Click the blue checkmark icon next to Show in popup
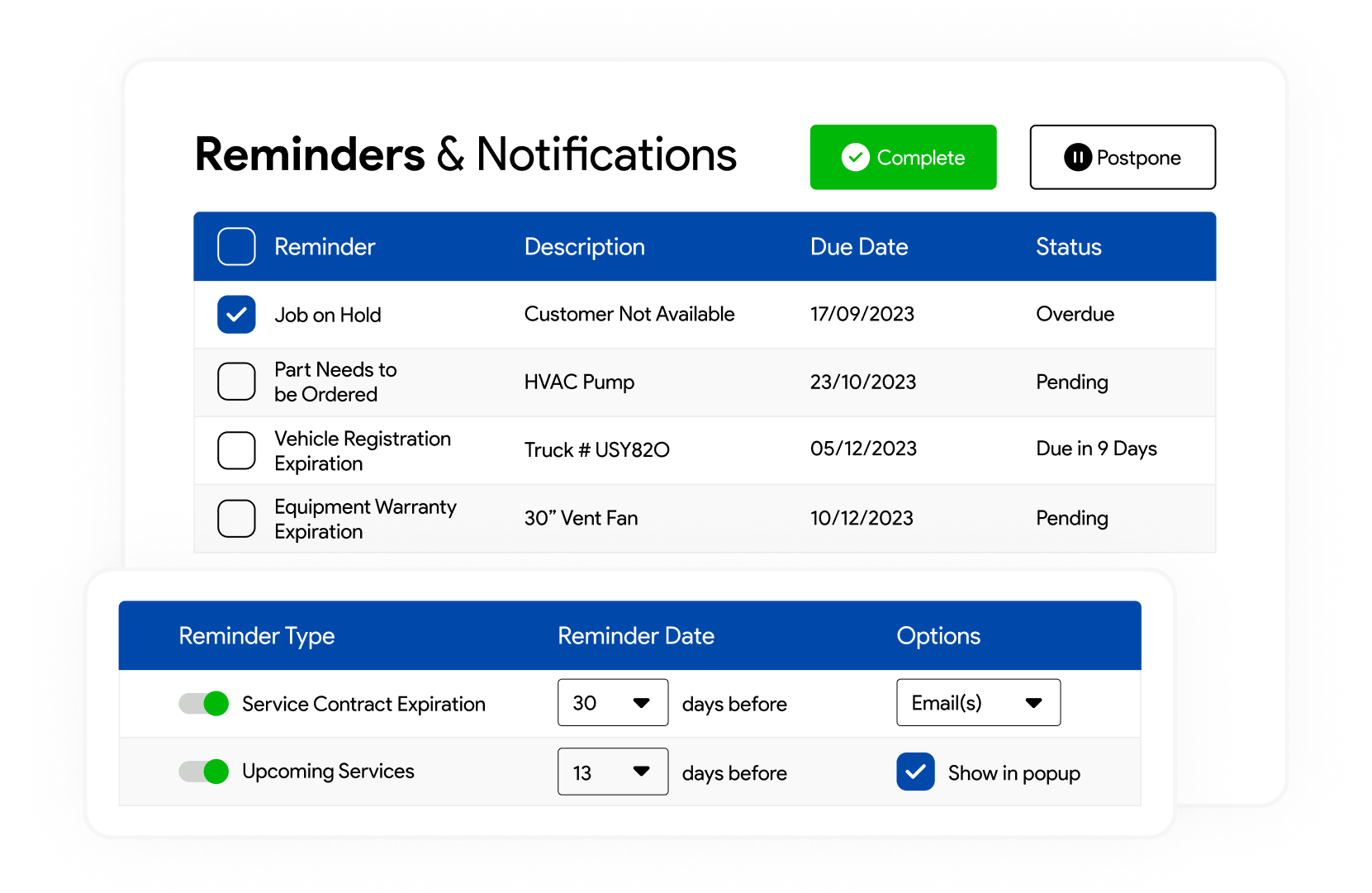Screen dimensions: 1372x893 pyautogui.click(x=915, y=772)
